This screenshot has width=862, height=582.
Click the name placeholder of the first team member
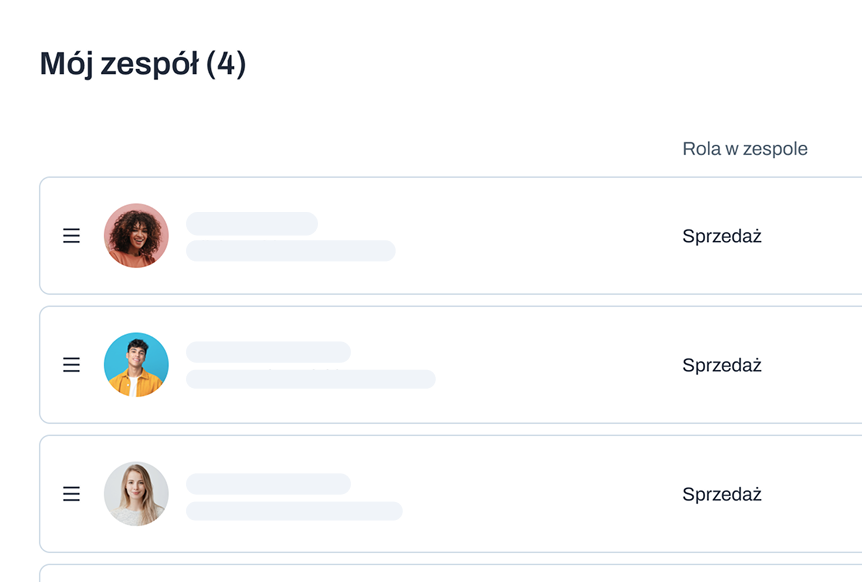252,224
